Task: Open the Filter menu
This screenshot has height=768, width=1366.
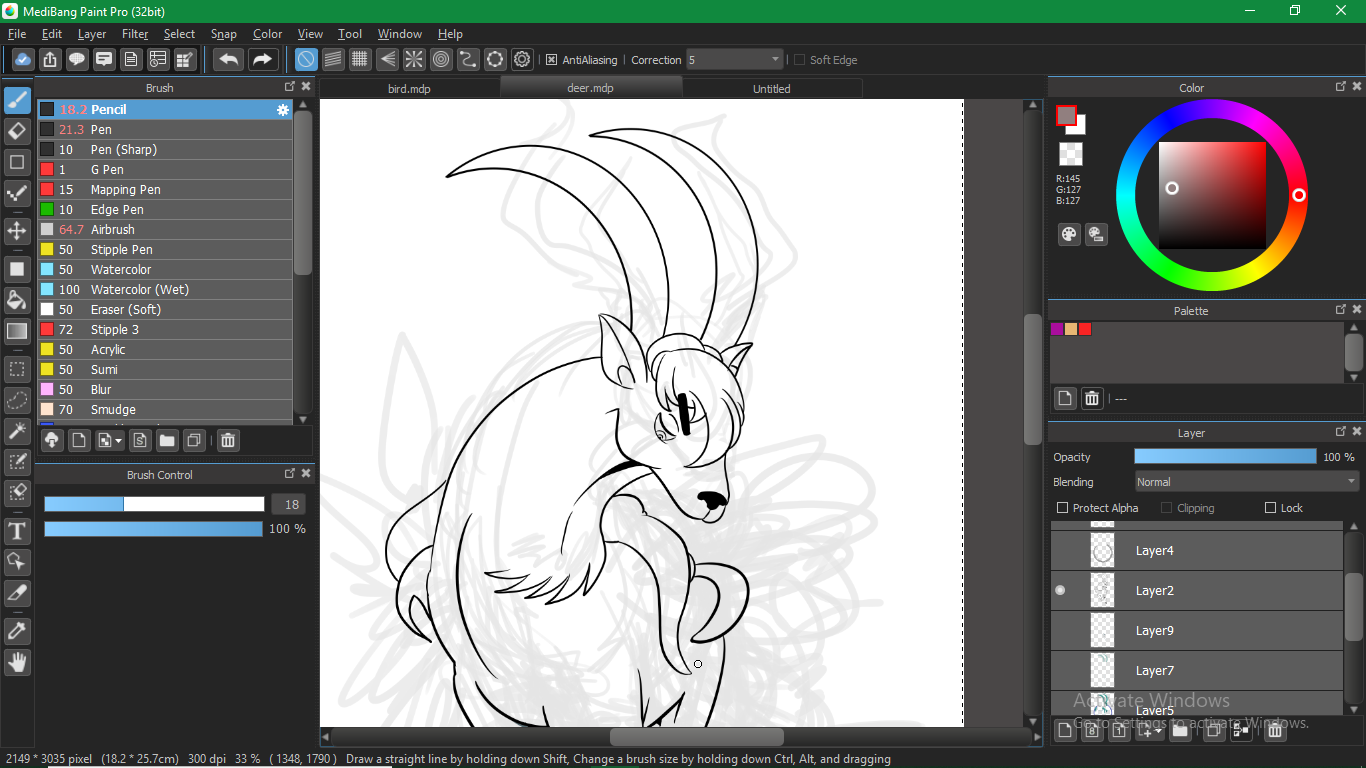Action: click(135, 34)
